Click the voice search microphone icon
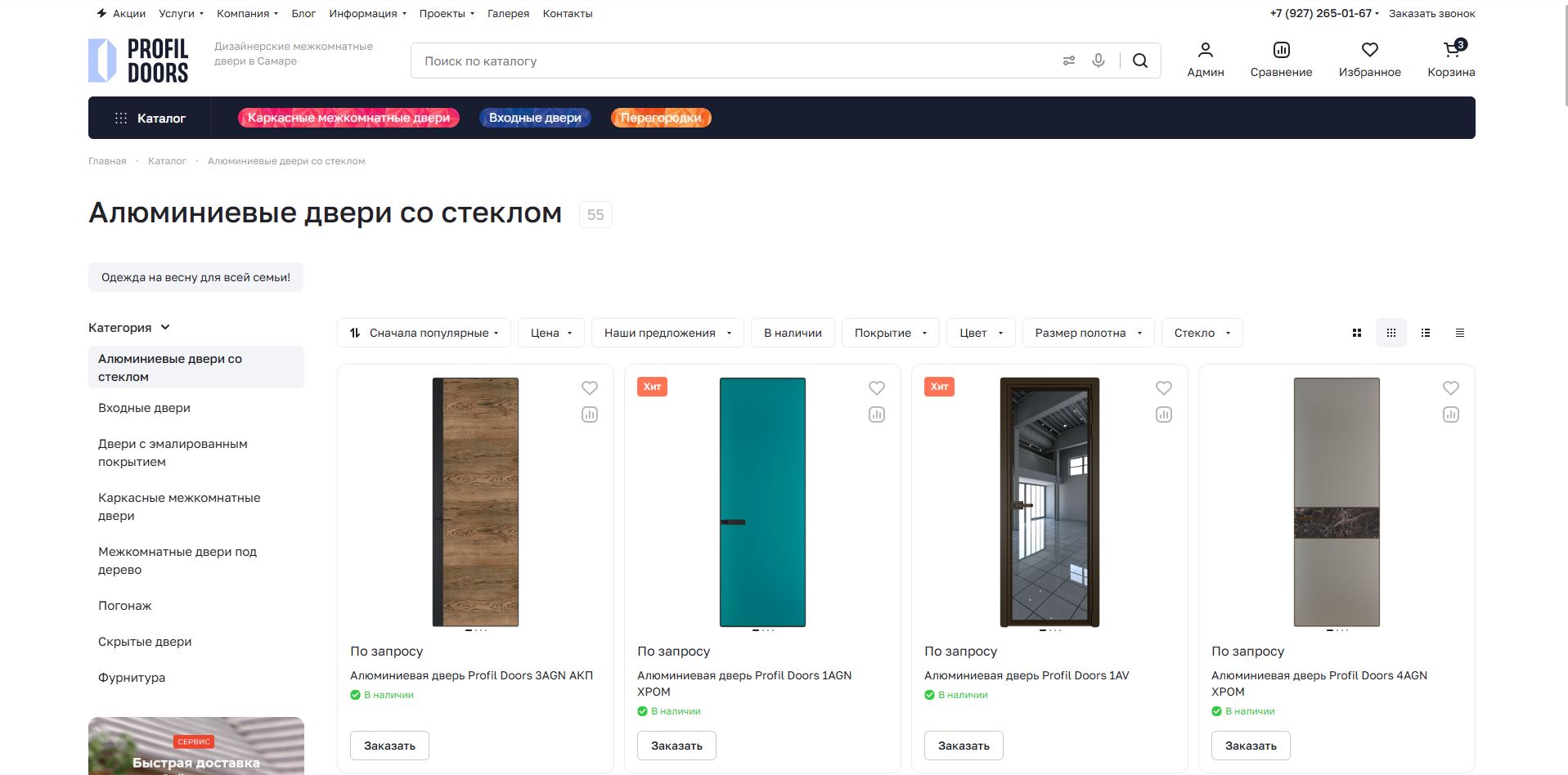This screenshot has width=1568, height=775. click(1098, 60)
